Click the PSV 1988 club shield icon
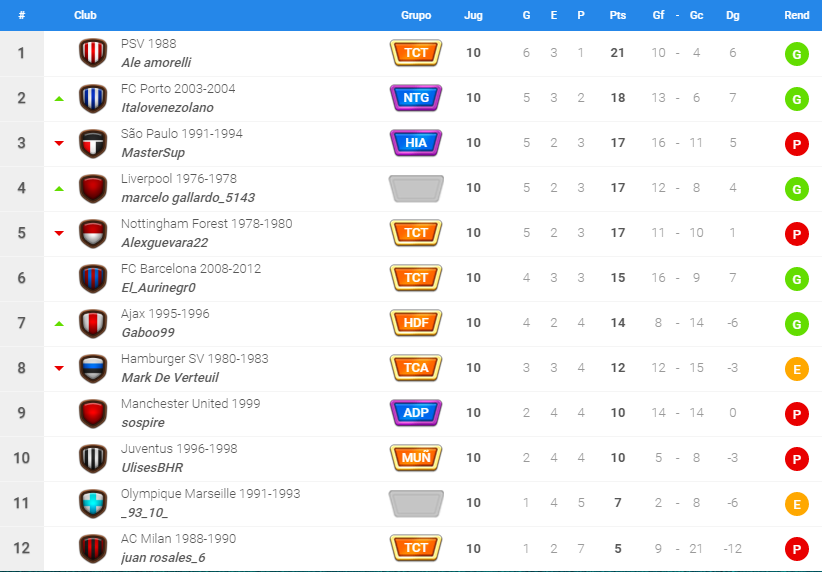 (93, 53)
